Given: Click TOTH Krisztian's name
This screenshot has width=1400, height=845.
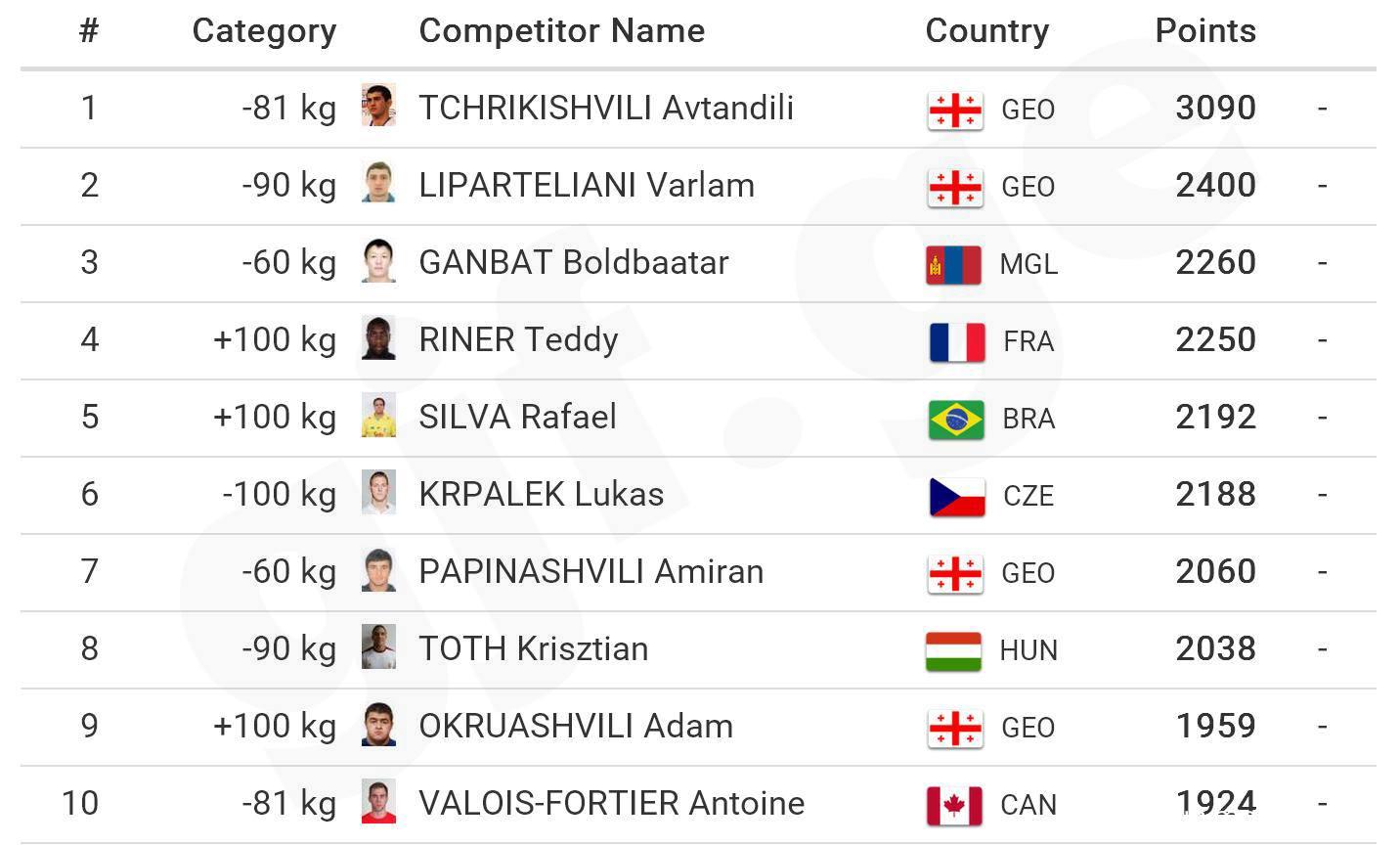Looking at the screenshot, I should tap(533, 648).
